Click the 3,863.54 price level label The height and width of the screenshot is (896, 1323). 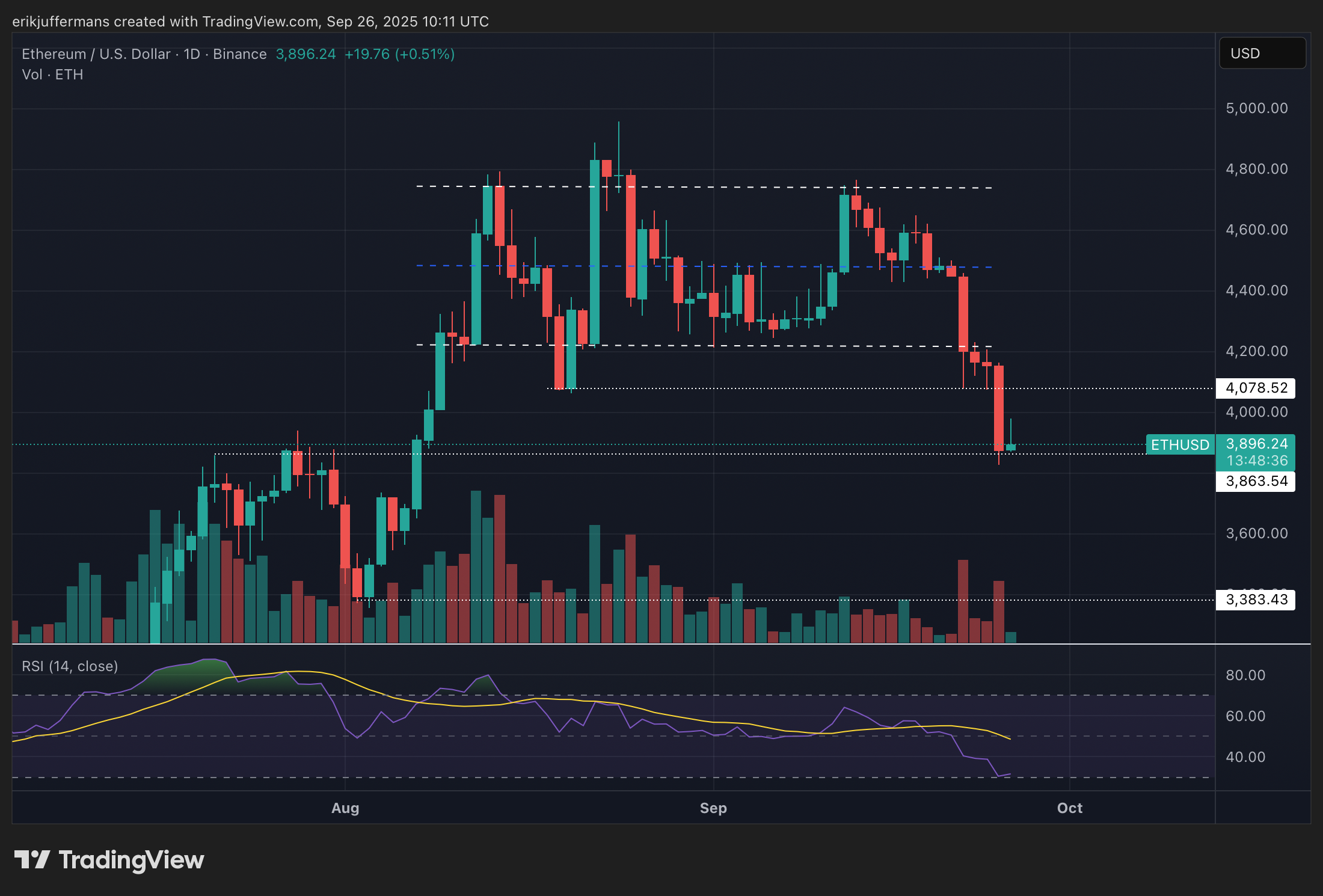click(1256, 481)
